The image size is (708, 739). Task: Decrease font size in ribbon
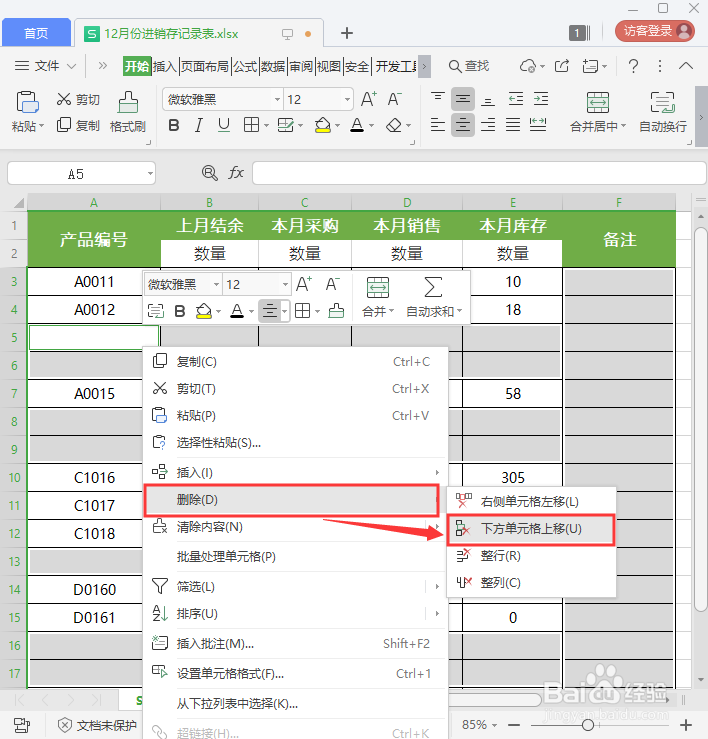click(395, 99)
